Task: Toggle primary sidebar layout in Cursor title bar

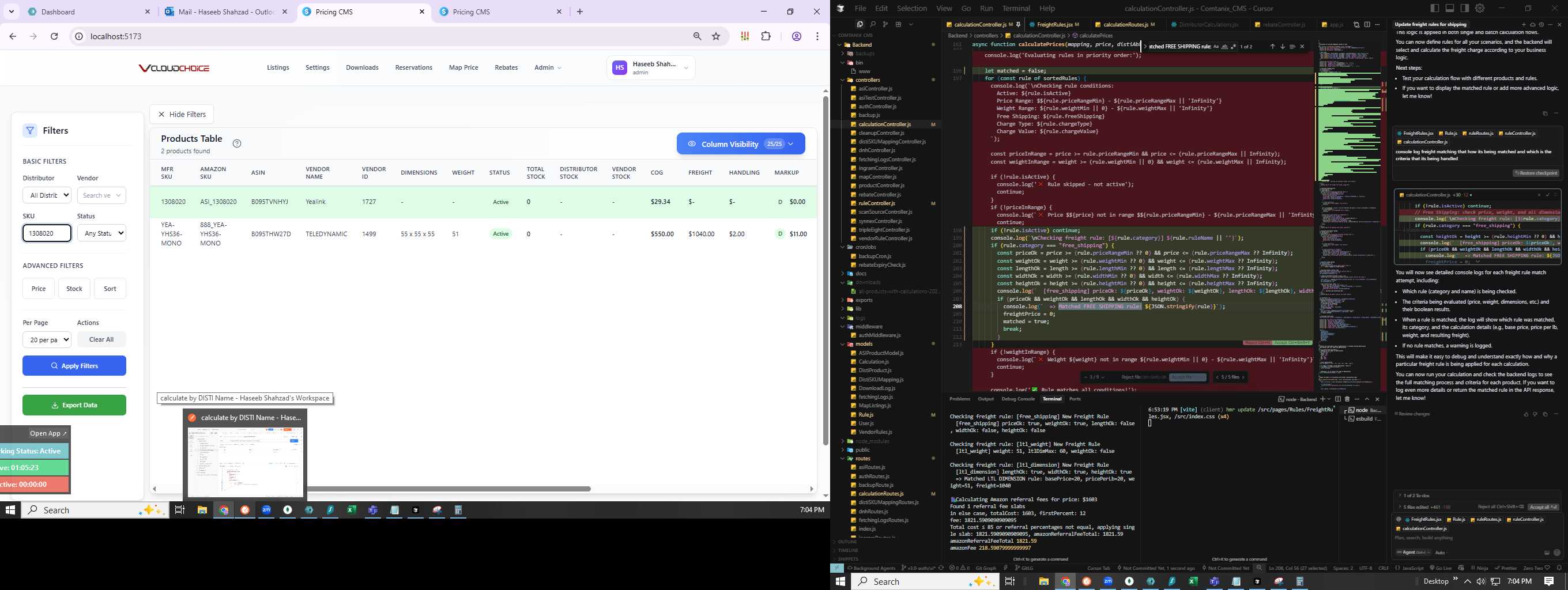Action: (x=1435, y=8)
